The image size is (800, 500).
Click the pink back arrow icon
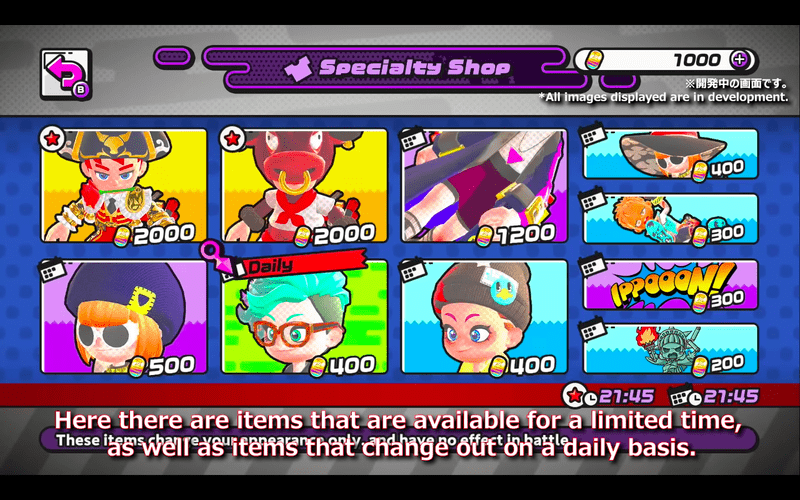[66, 74]
